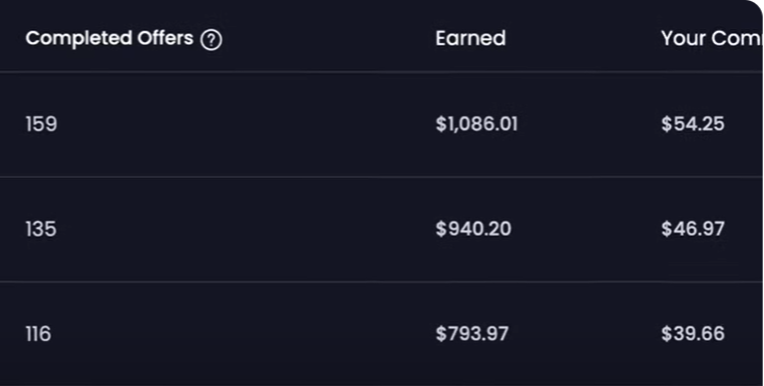Select the partially visible Your Com column header

click(x=711, y=38)
